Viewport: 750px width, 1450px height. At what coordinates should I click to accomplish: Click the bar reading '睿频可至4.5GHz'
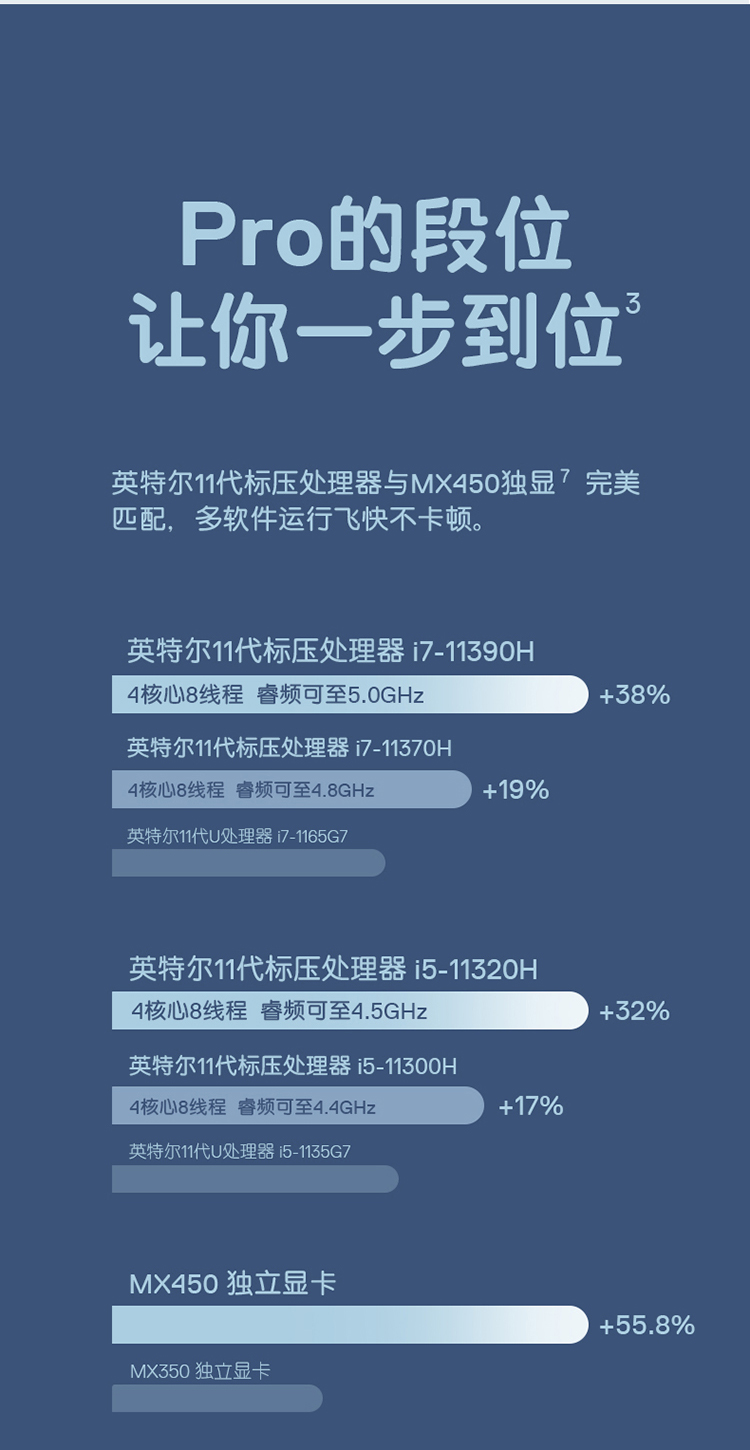coord(350,1010)
